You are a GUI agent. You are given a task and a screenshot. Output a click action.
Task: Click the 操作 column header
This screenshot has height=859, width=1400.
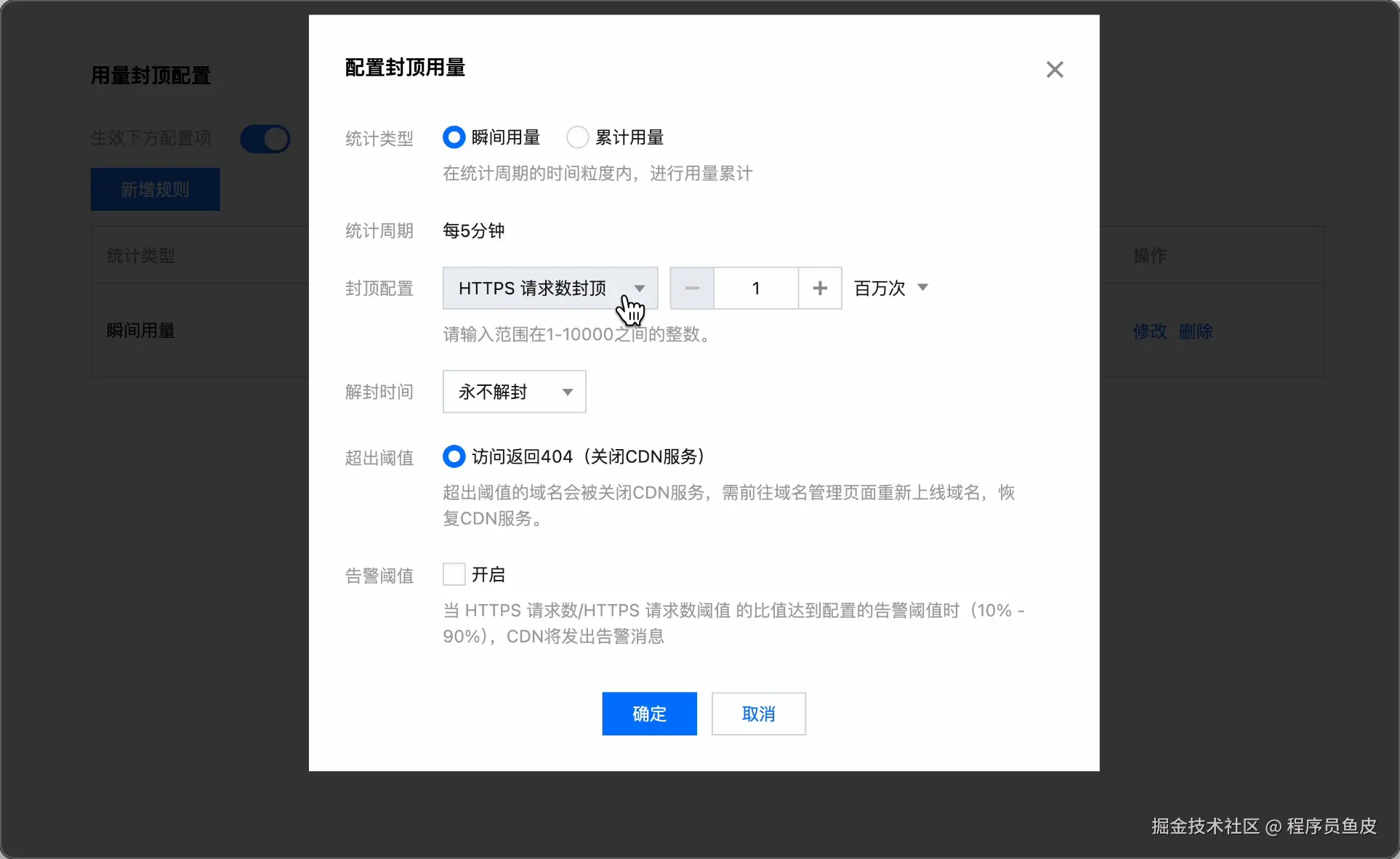coord(1149,256)
